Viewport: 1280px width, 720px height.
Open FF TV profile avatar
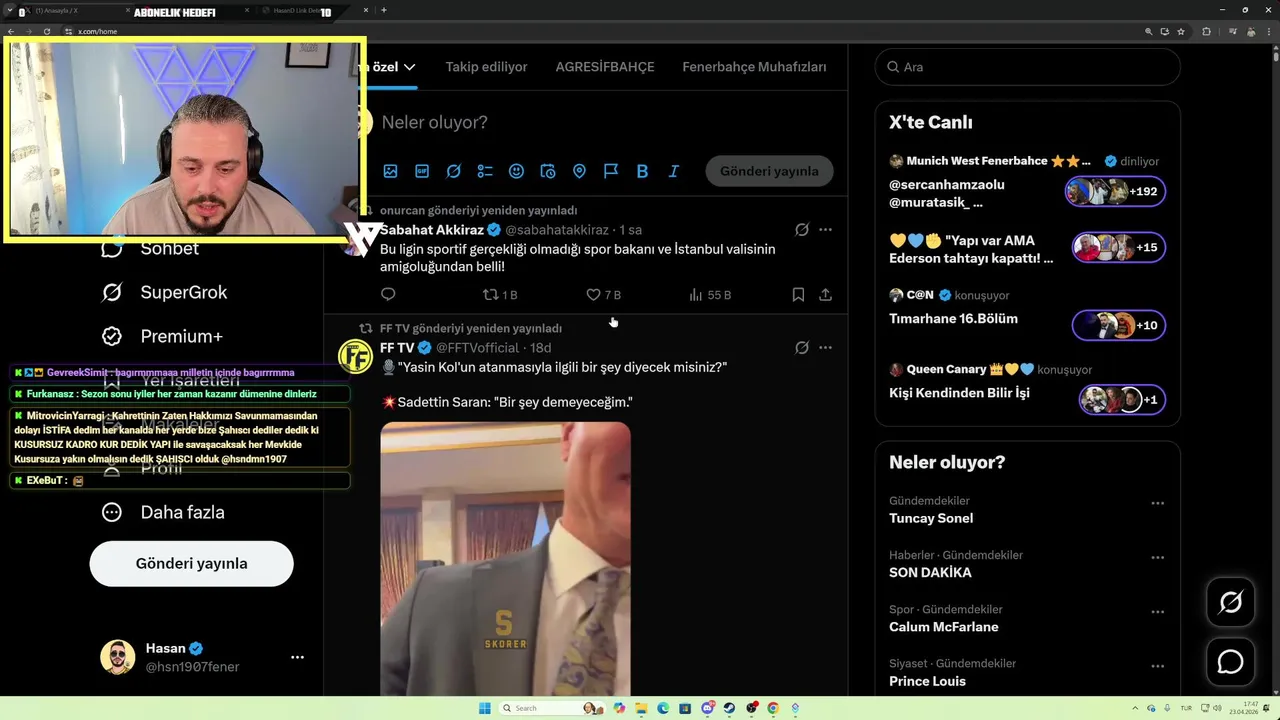tap(355, 356)
